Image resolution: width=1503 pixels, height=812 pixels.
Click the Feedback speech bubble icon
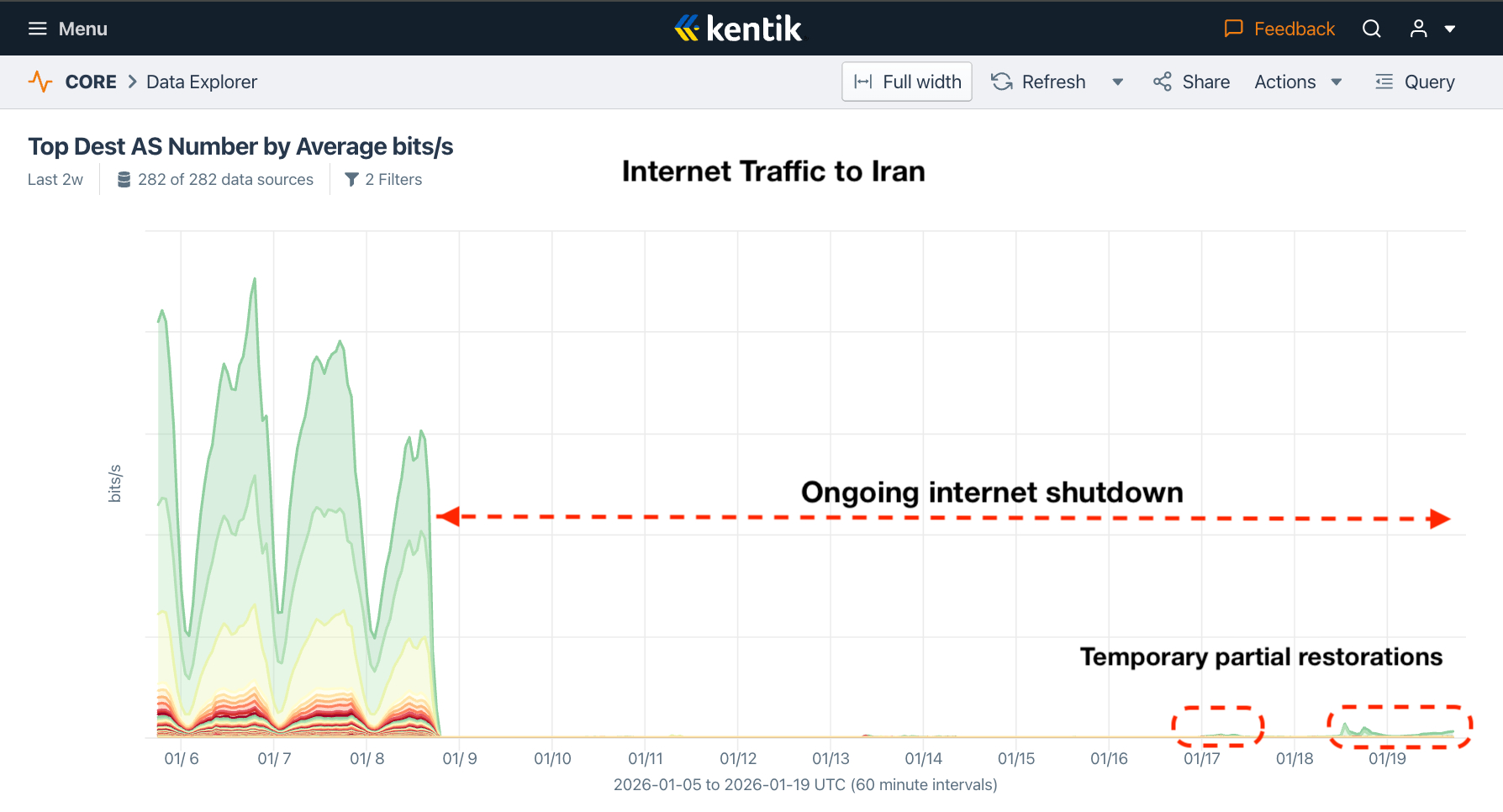[1233, 29]
